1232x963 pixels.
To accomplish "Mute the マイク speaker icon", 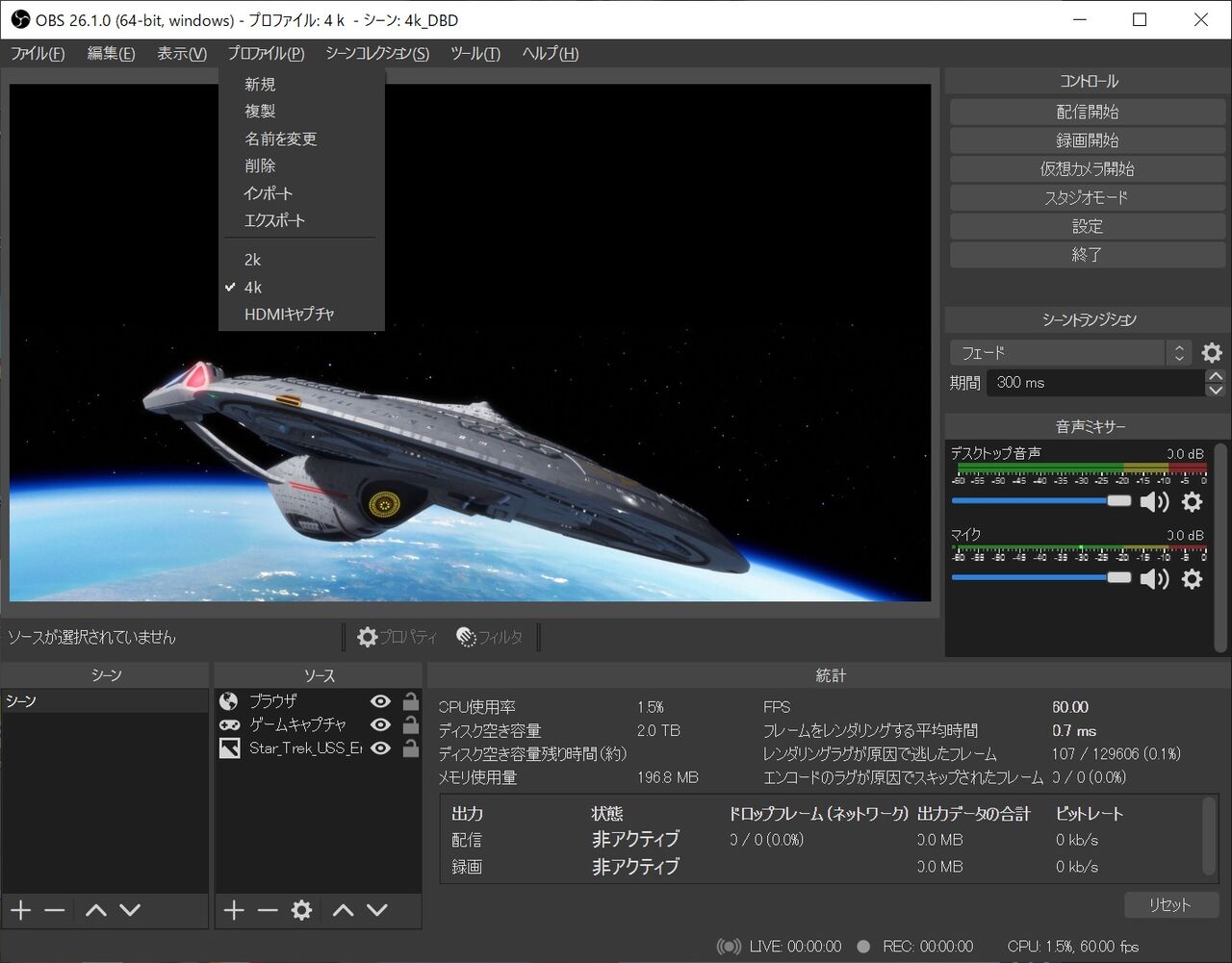I will pos(1154,578).
